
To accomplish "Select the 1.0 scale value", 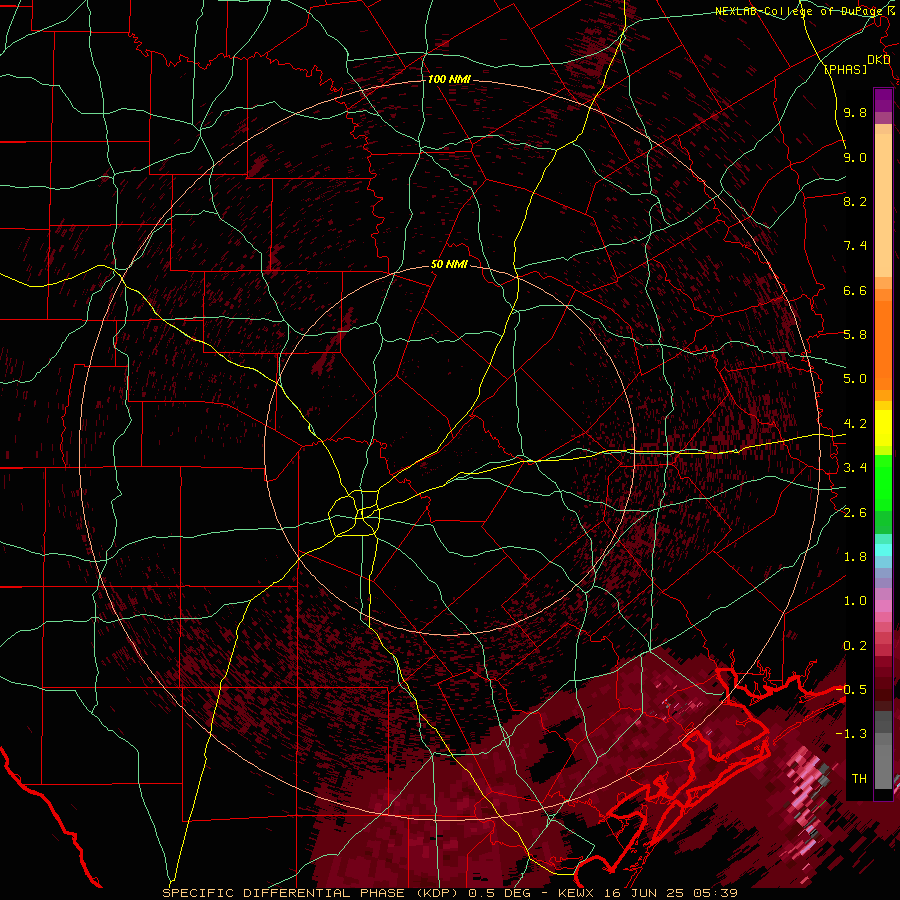I will (x=855, y=601).
